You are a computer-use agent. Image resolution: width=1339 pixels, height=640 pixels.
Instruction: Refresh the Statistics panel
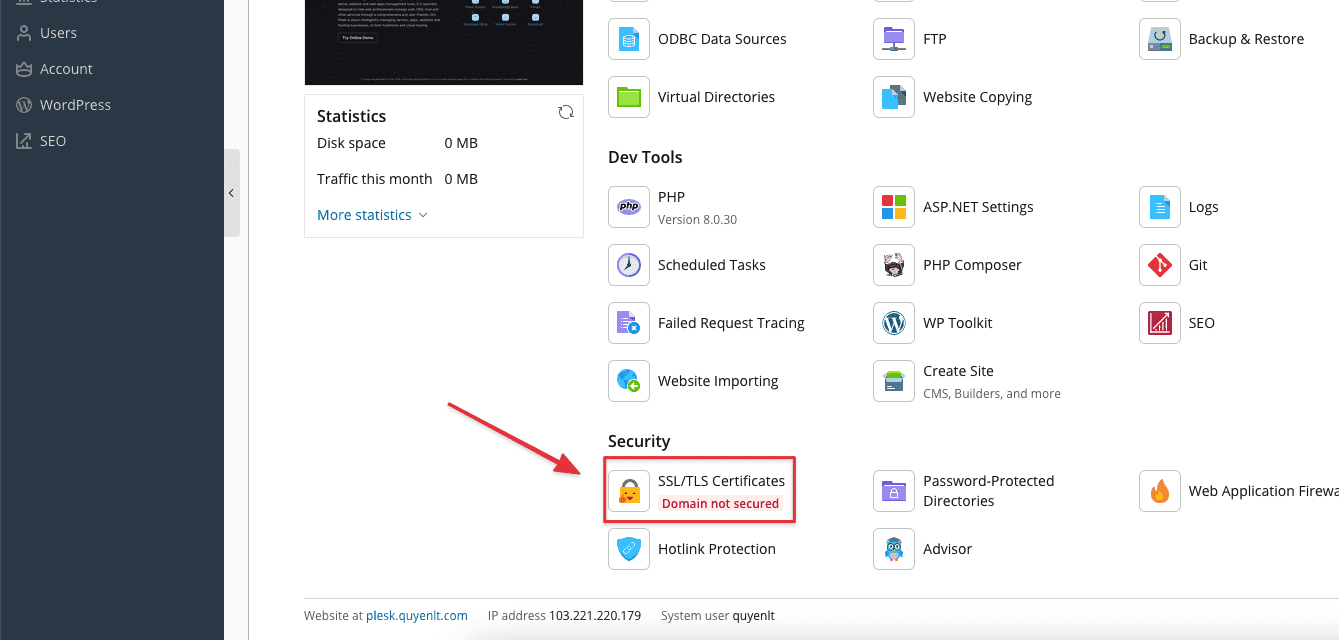click(566, 113)
